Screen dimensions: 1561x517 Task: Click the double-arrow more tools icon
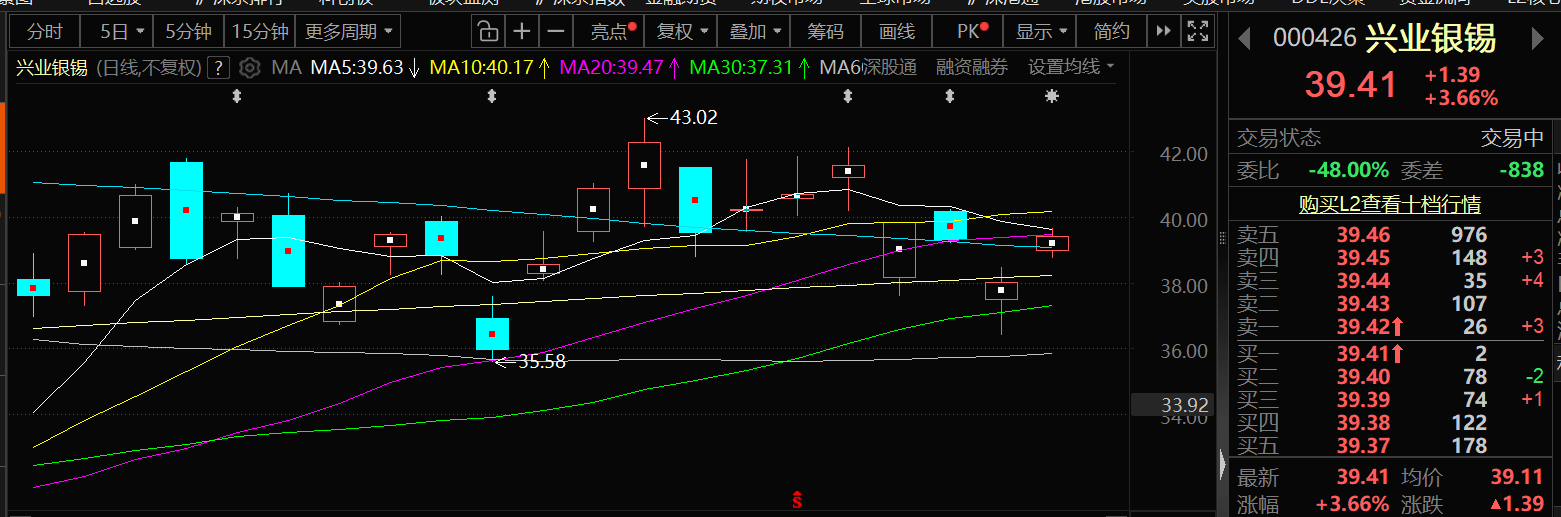point(1162,32)
